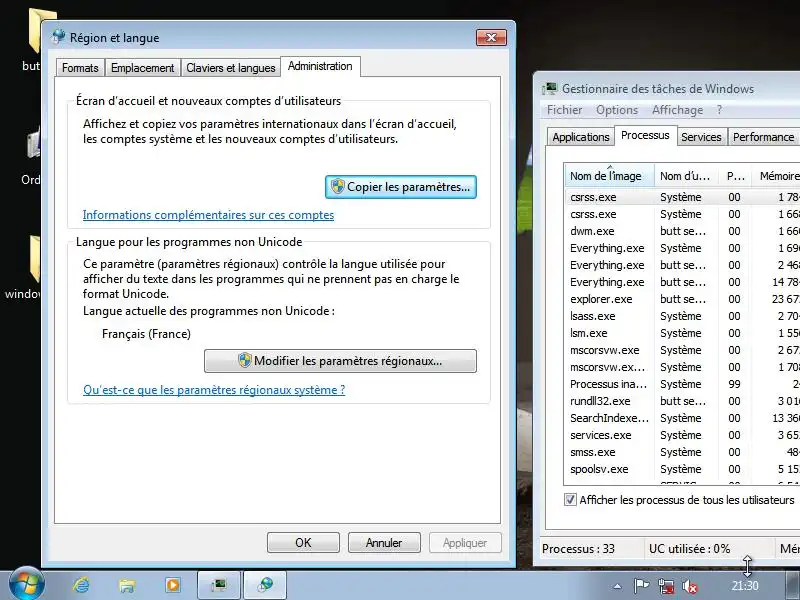Select the Processus ina... idle row

point(682,384)
